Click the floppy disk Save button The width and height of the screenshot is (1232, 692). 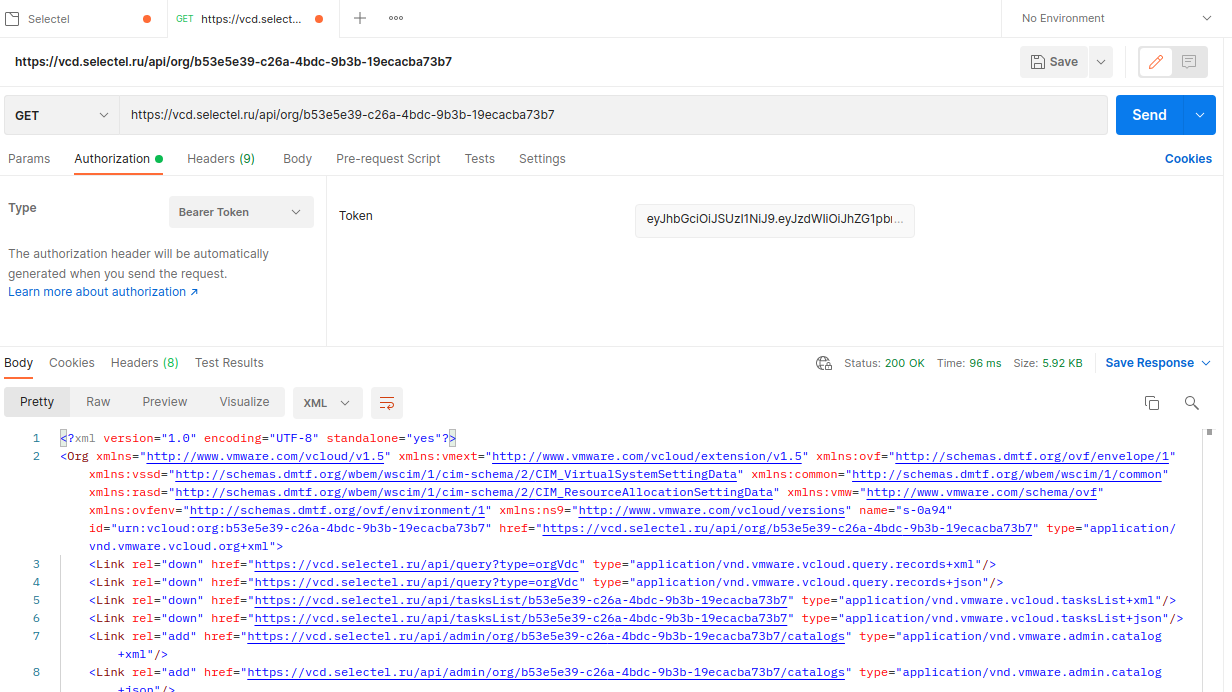pos(1054,62)
